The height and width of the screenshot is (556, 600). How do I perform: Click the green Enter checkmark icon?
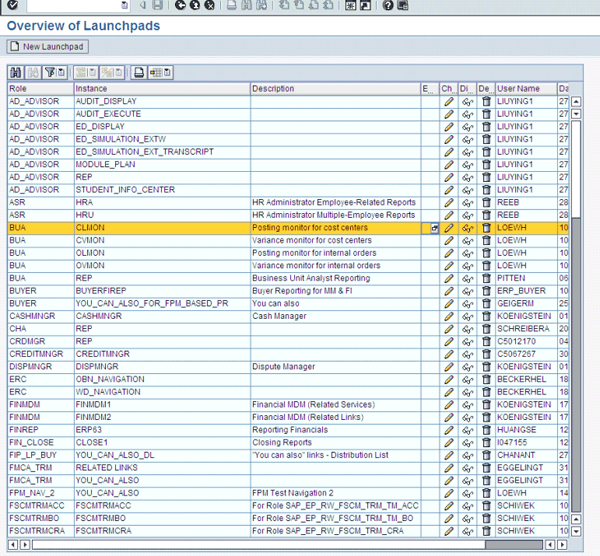pyautogui.click(x=13, y=6)
